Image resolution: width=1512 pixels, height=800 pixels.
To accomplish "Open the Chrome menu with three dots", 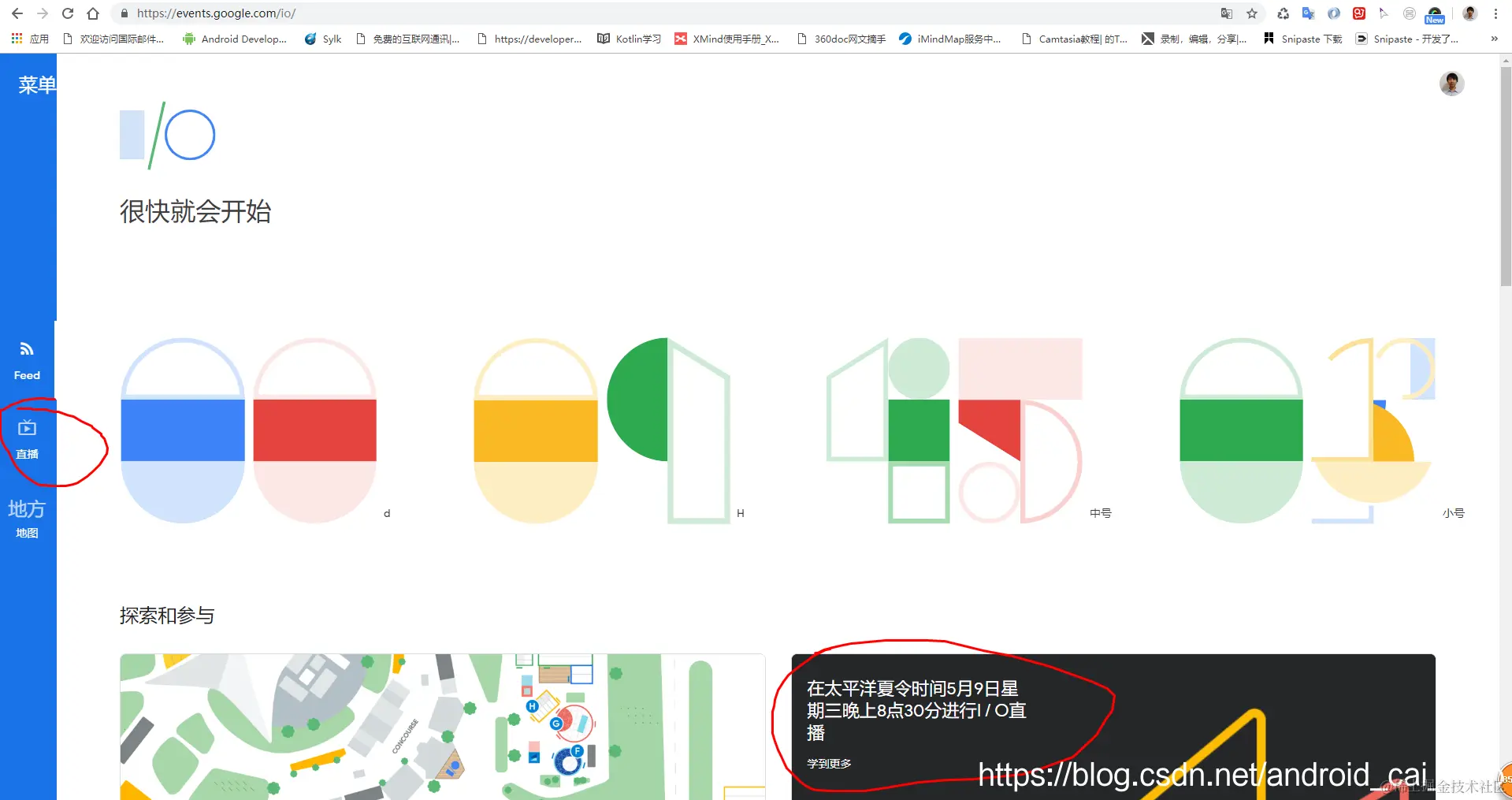I will click(x=1495, y=13).
